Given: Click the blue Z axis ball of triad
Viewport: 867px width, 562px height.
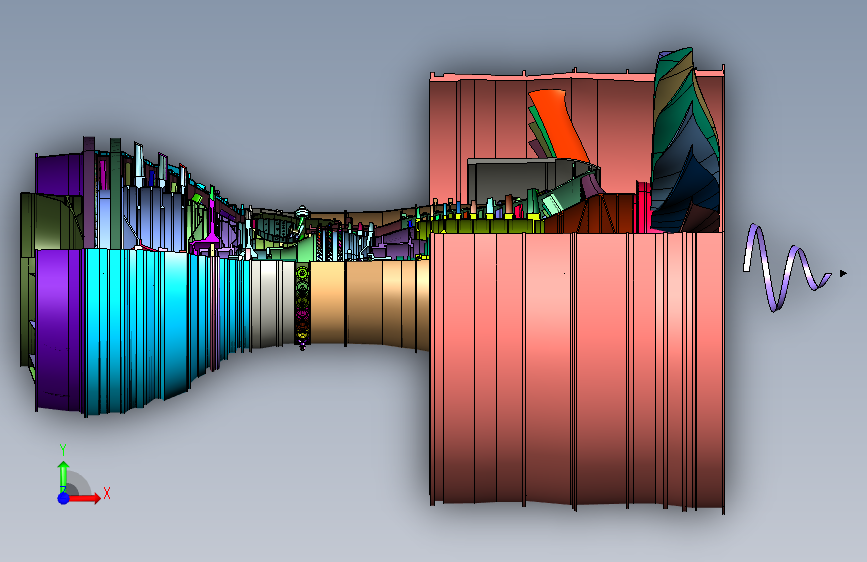Looking at the screenshot, I should coord(64,498).
